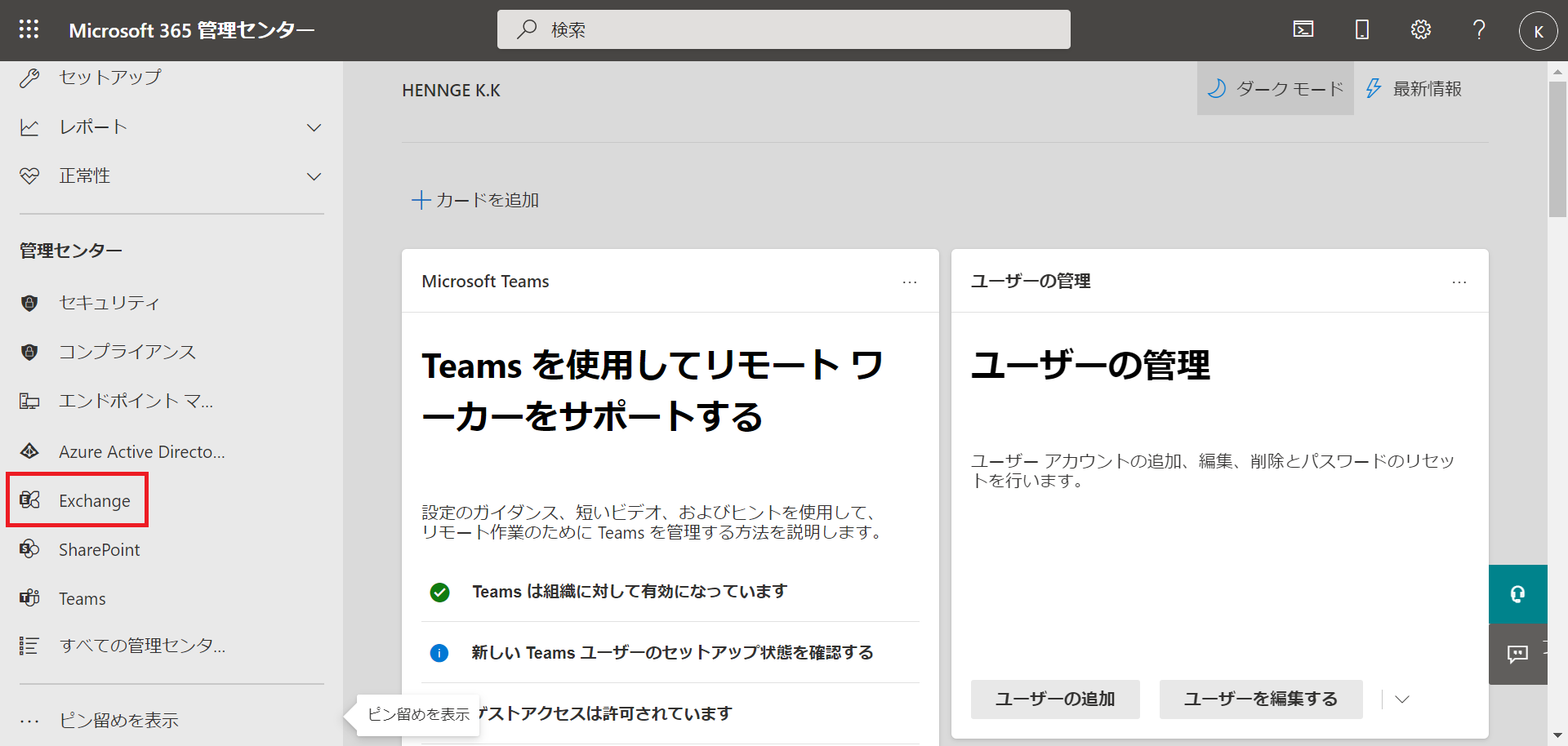
Task: Open セキュリティ admin center
Action: (x=109, y=303)
